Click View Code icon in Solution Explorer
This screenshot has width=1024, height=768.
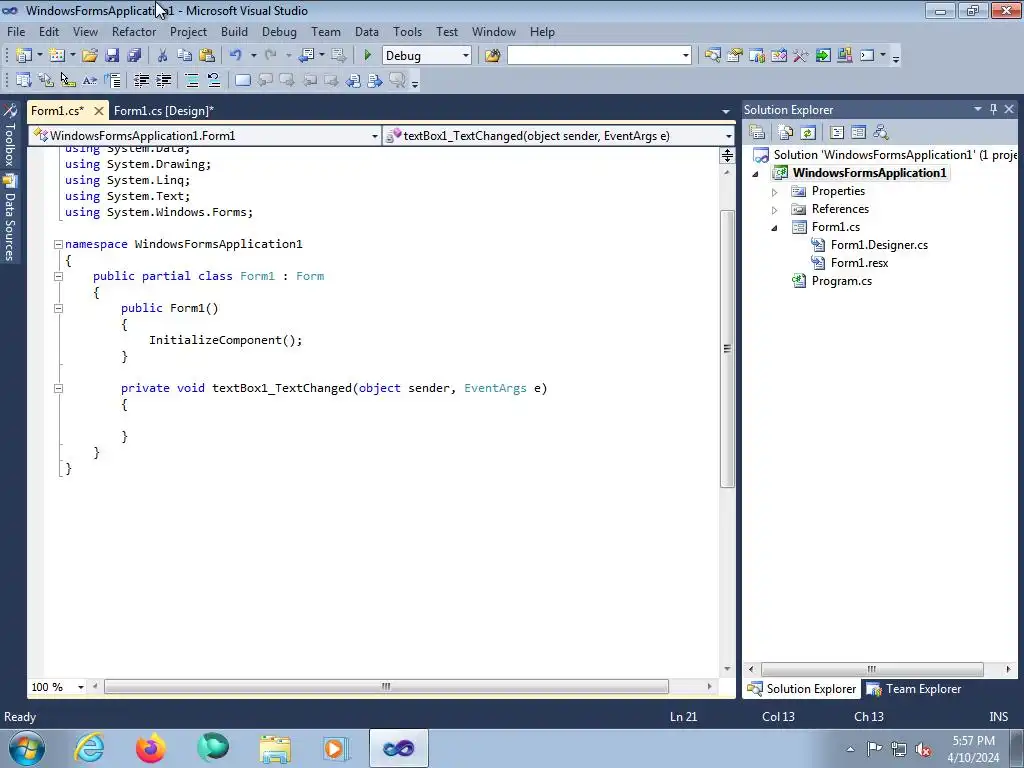click(837, 133)
